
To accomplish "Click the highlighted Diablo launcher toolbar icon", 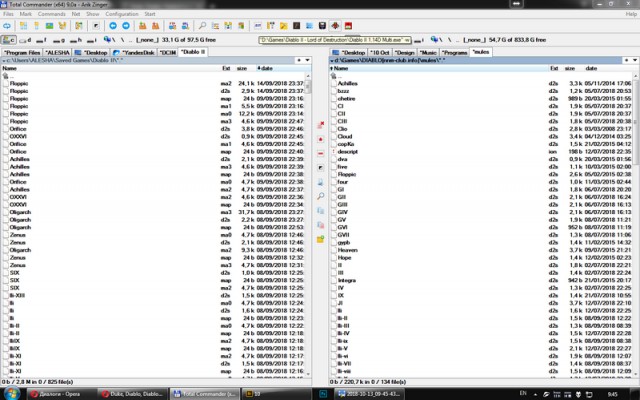I will [335, 26].
